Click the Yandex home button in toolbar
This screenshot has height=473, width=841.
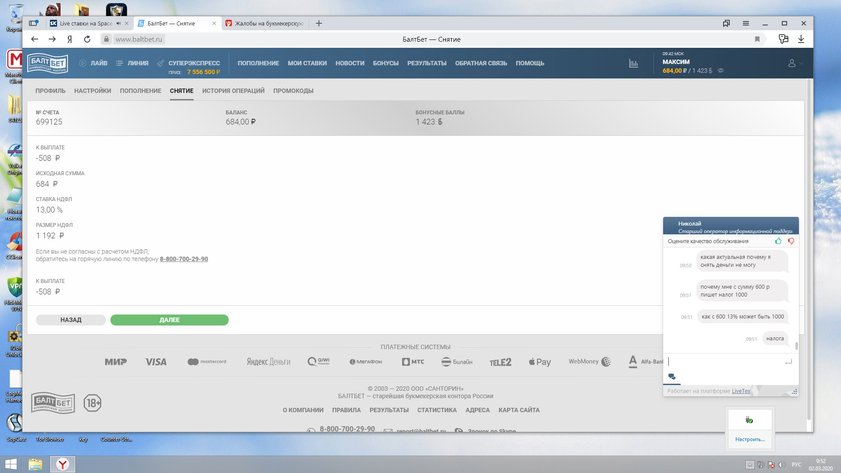[x=69, y=39]
